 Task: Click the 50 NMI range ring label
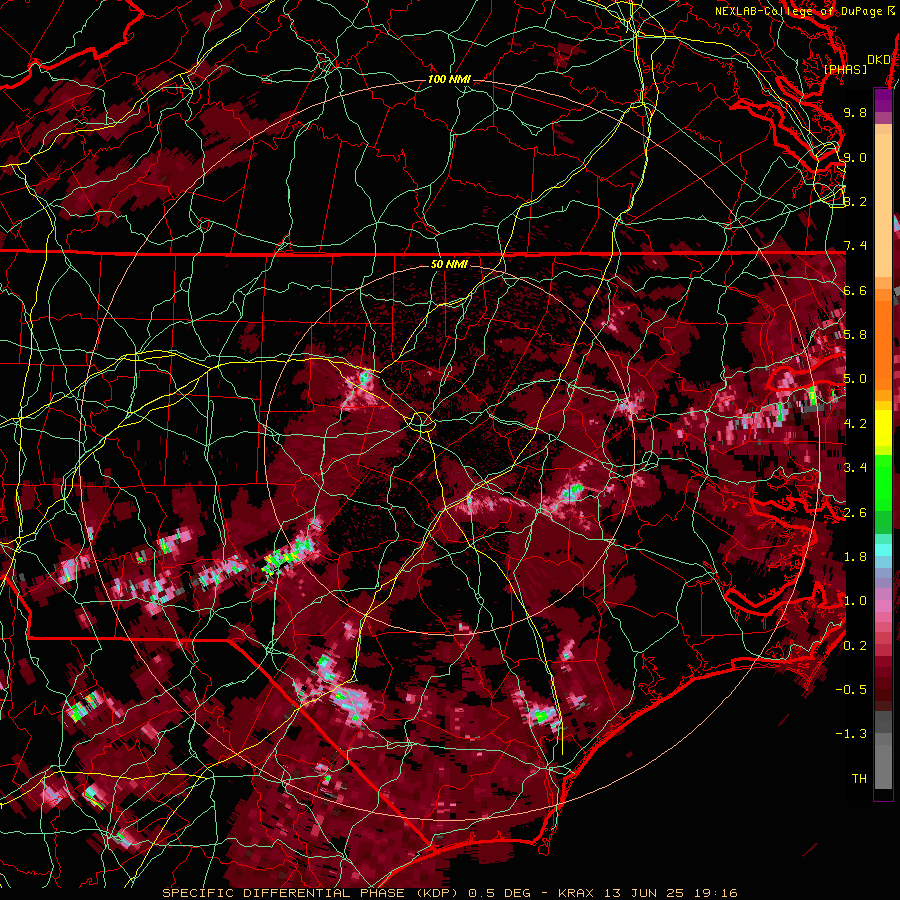pyautogui.click(x=449, y=264)
